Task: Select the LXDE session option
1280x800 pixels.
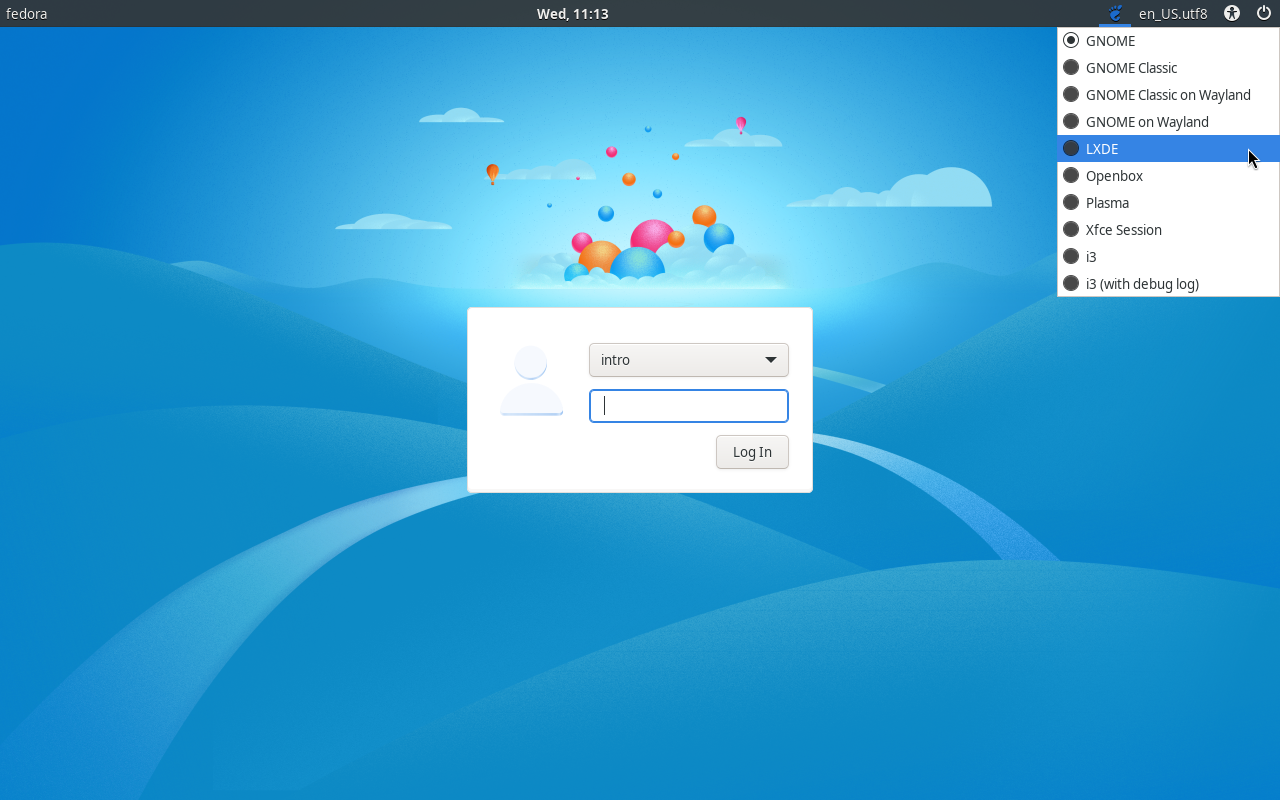Action: tap(1168, 149)
